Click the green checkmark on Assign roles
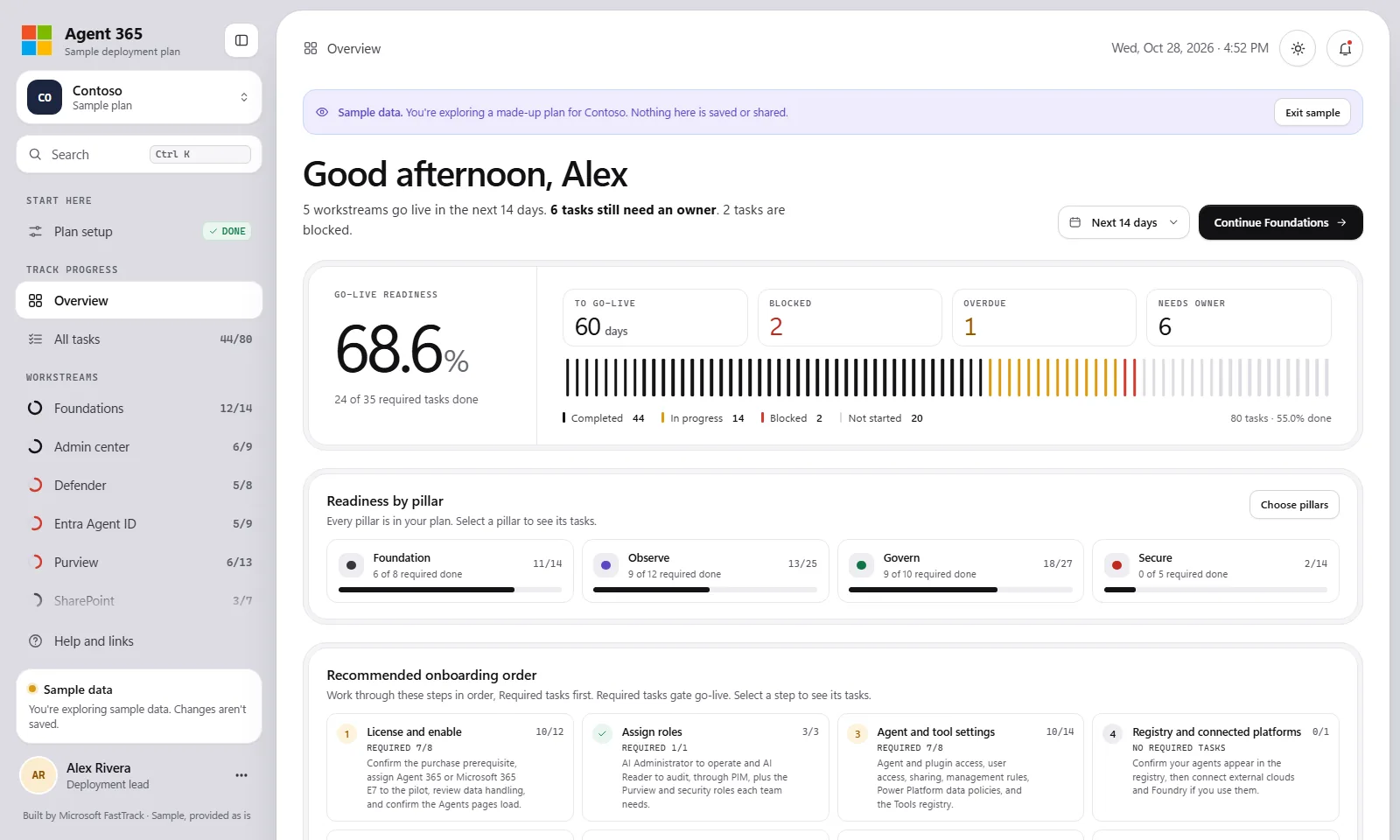This screenshot has height=840, width=1400. click(x=602, y=733)
